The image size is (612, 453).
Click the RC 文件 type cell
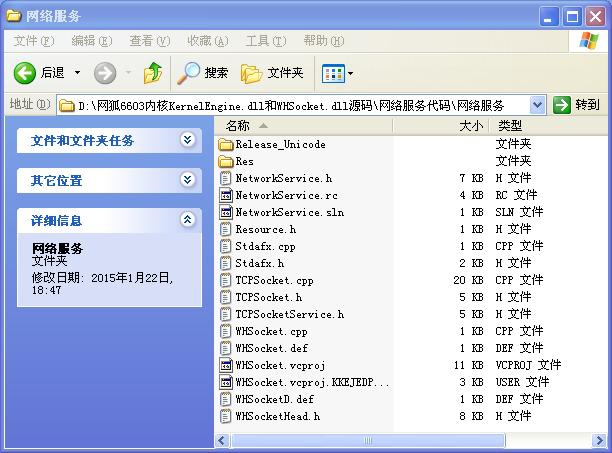click(516, 195)
